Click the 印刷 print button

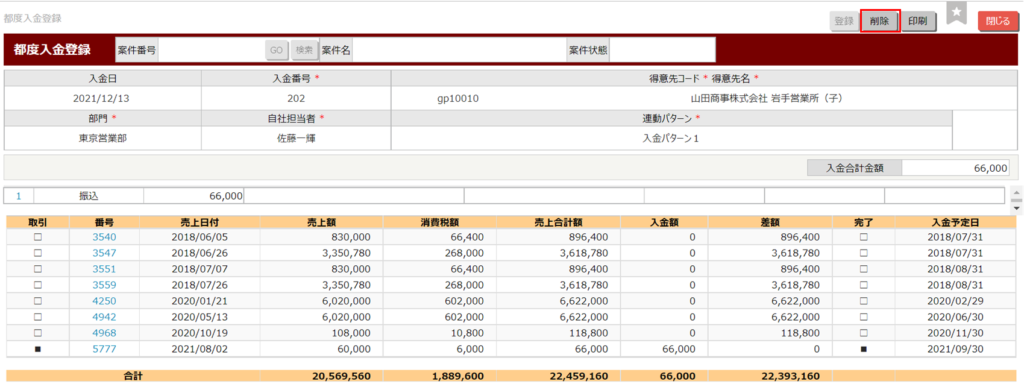(918, 21)
